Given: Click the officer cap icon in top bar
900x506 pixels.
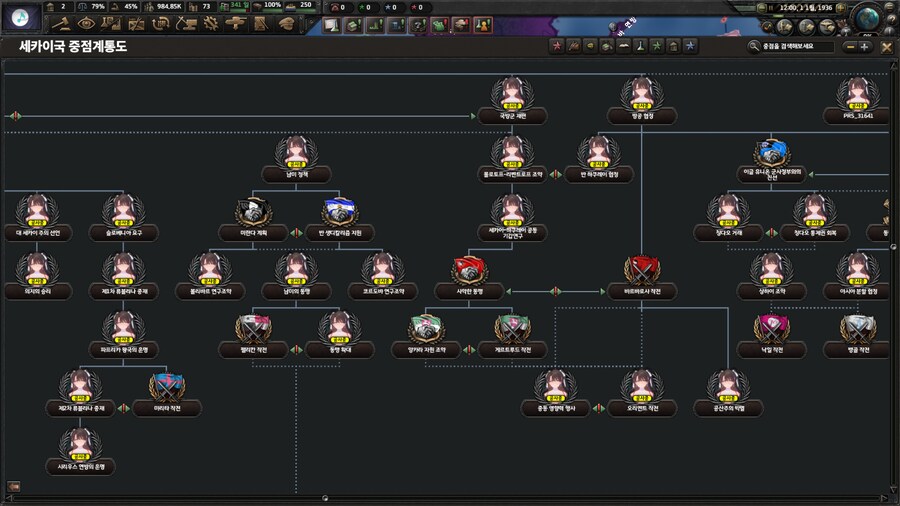Looking at the screenshot, I should pyautogui.click(x=285, y=23).
